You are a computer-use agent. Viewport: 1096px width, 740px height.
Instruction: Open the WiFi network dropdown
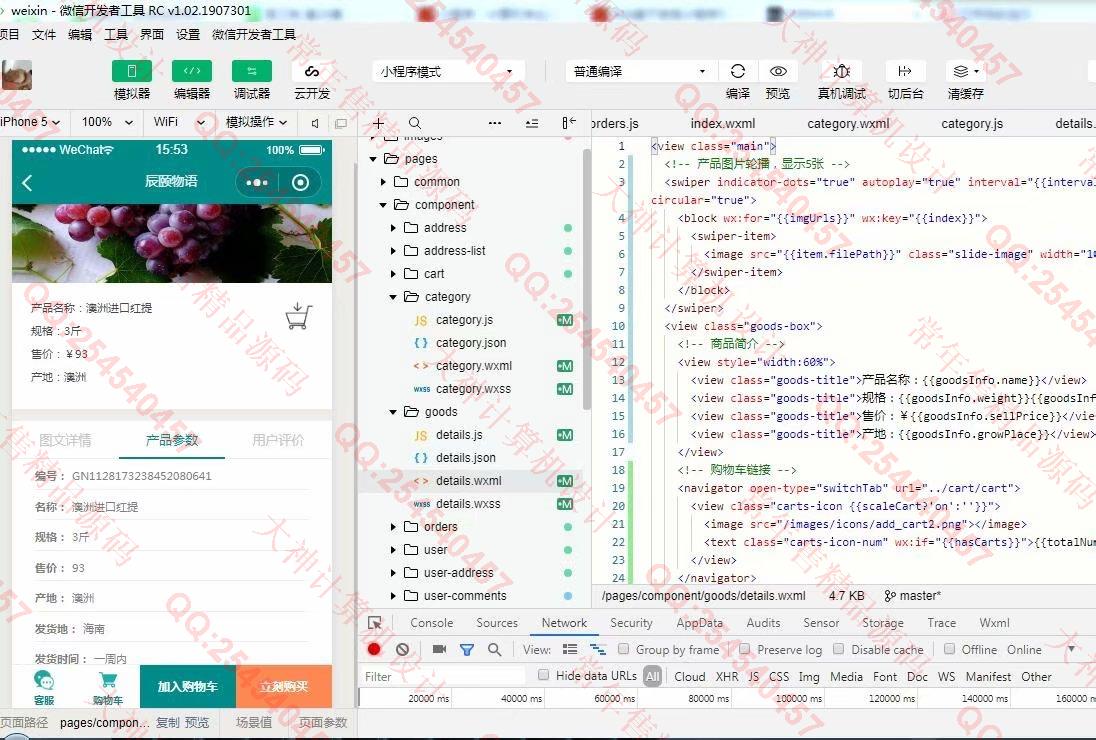click(179, 122)
